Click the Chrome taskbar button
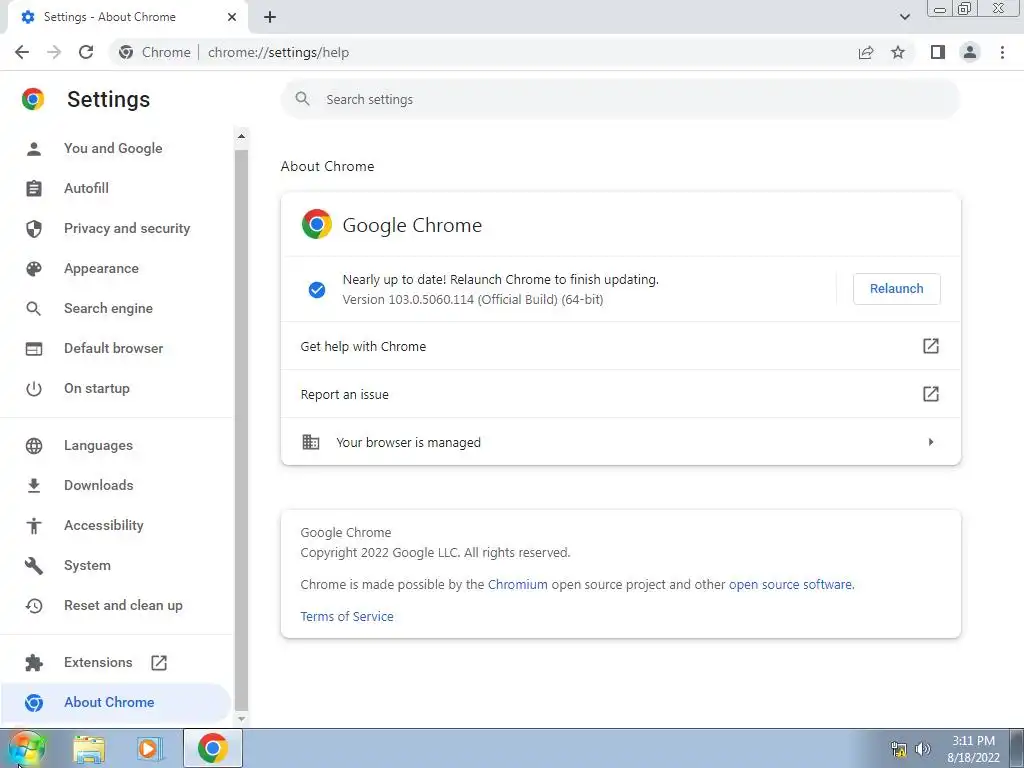Image resolution: width=1024 pixels, height=768 pixels. click(212, 748)
